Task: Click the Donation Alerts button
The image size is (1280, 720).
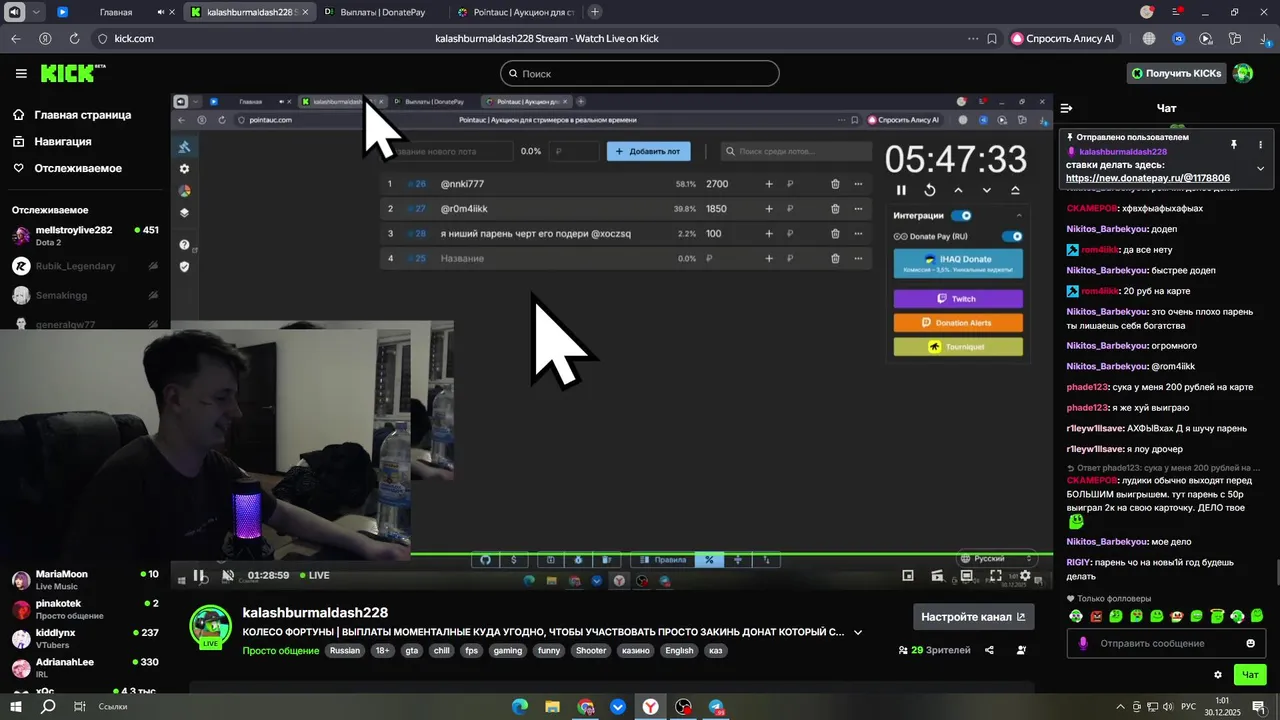Action: 958,323
